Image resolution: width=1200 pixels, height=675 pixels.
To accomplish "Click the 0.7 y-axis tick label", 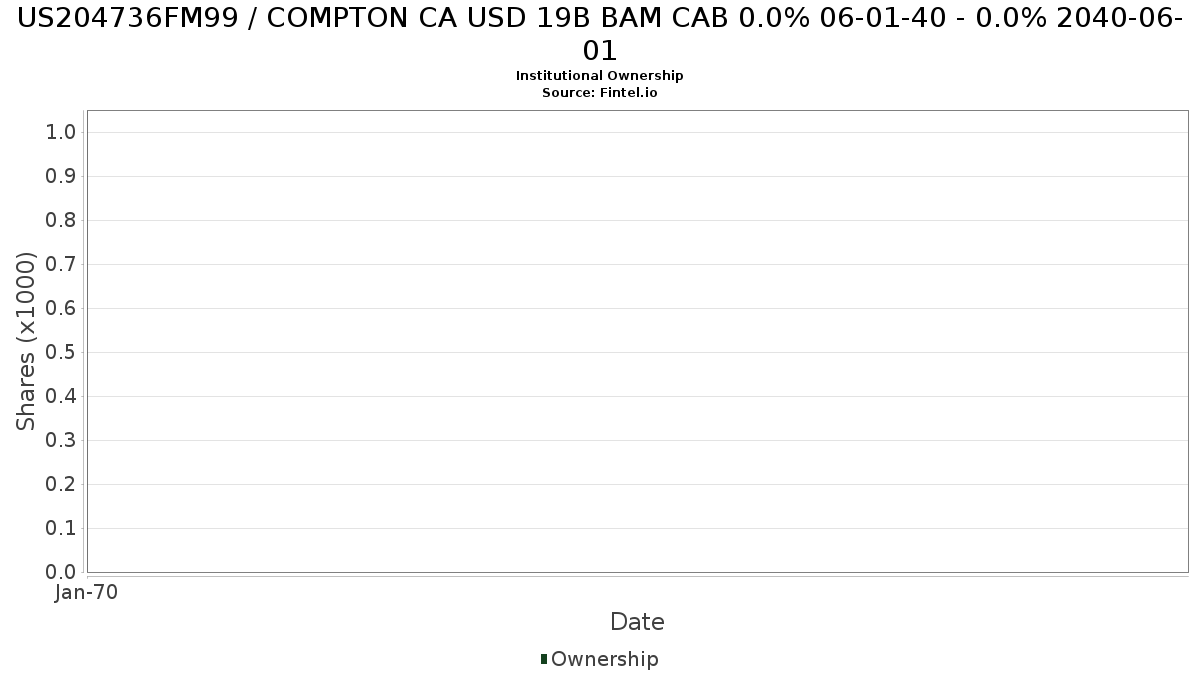I will pos(61,265).
